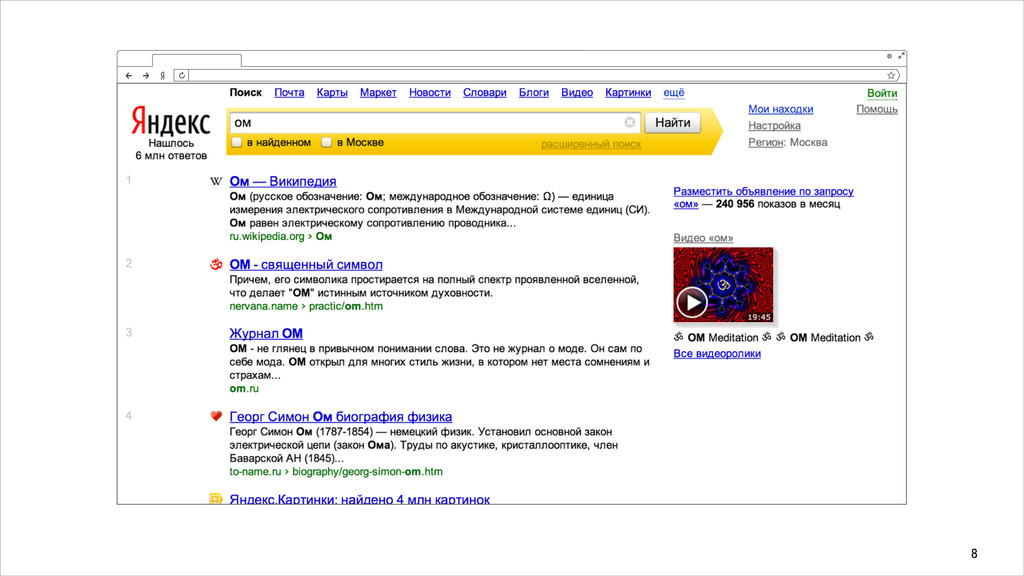
Task: Open the Карты service tab
Action: point(332,93)
